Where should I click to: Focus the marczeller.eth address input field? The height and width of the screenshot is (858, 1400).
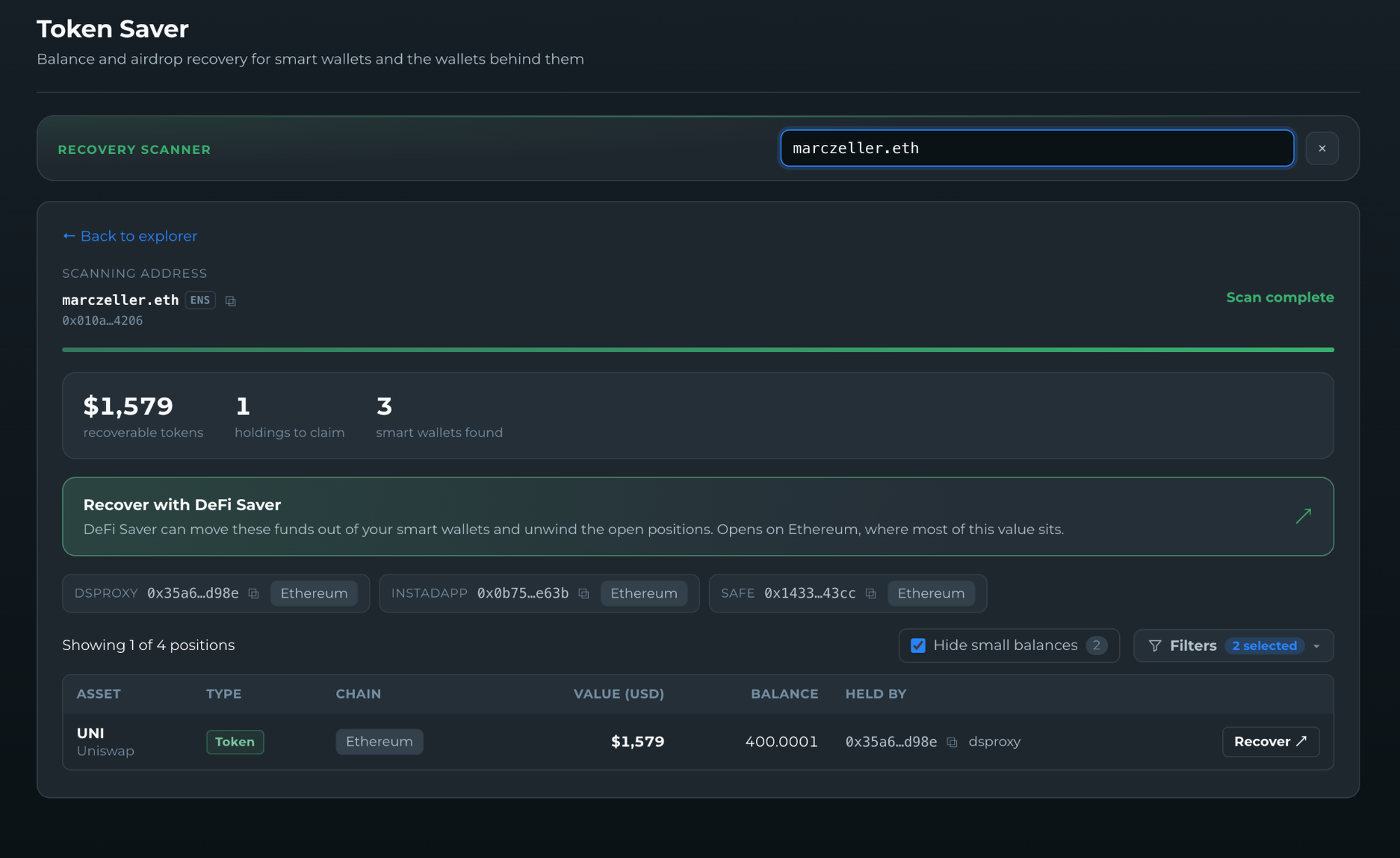(x=1037, y=148)
